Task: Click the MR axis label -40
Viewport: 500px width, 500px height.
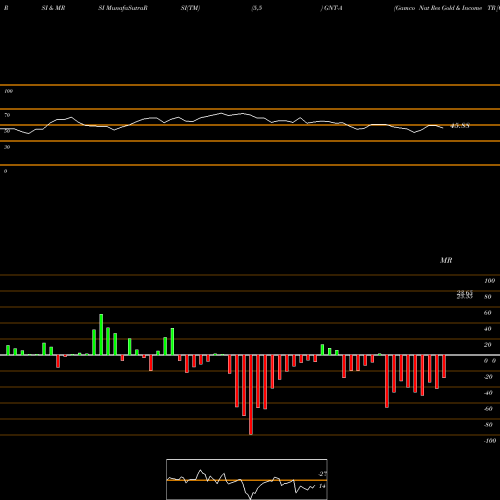Action: [x=488, y=393]
